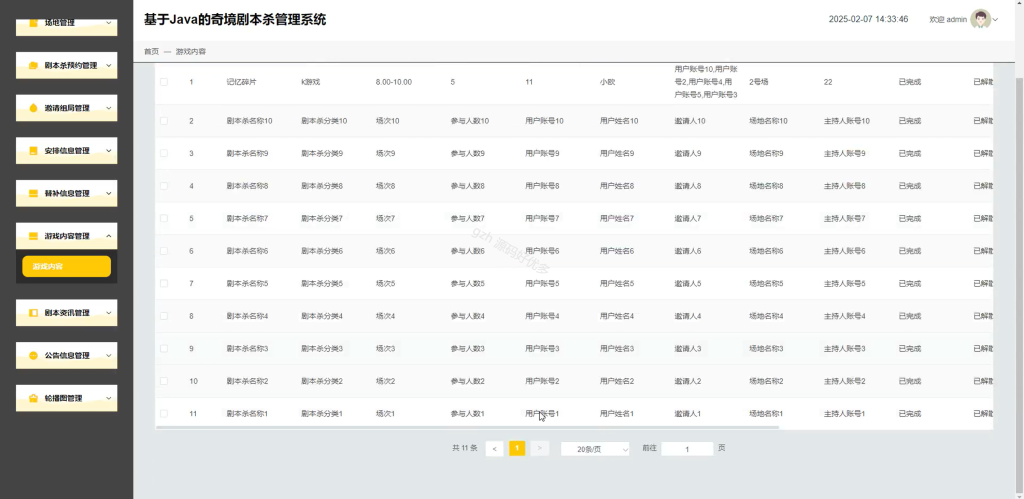Tick the checkbox for row 9 剧本杀名称3
Viewport: 1024px width, 499px height.
click(164, 348)
